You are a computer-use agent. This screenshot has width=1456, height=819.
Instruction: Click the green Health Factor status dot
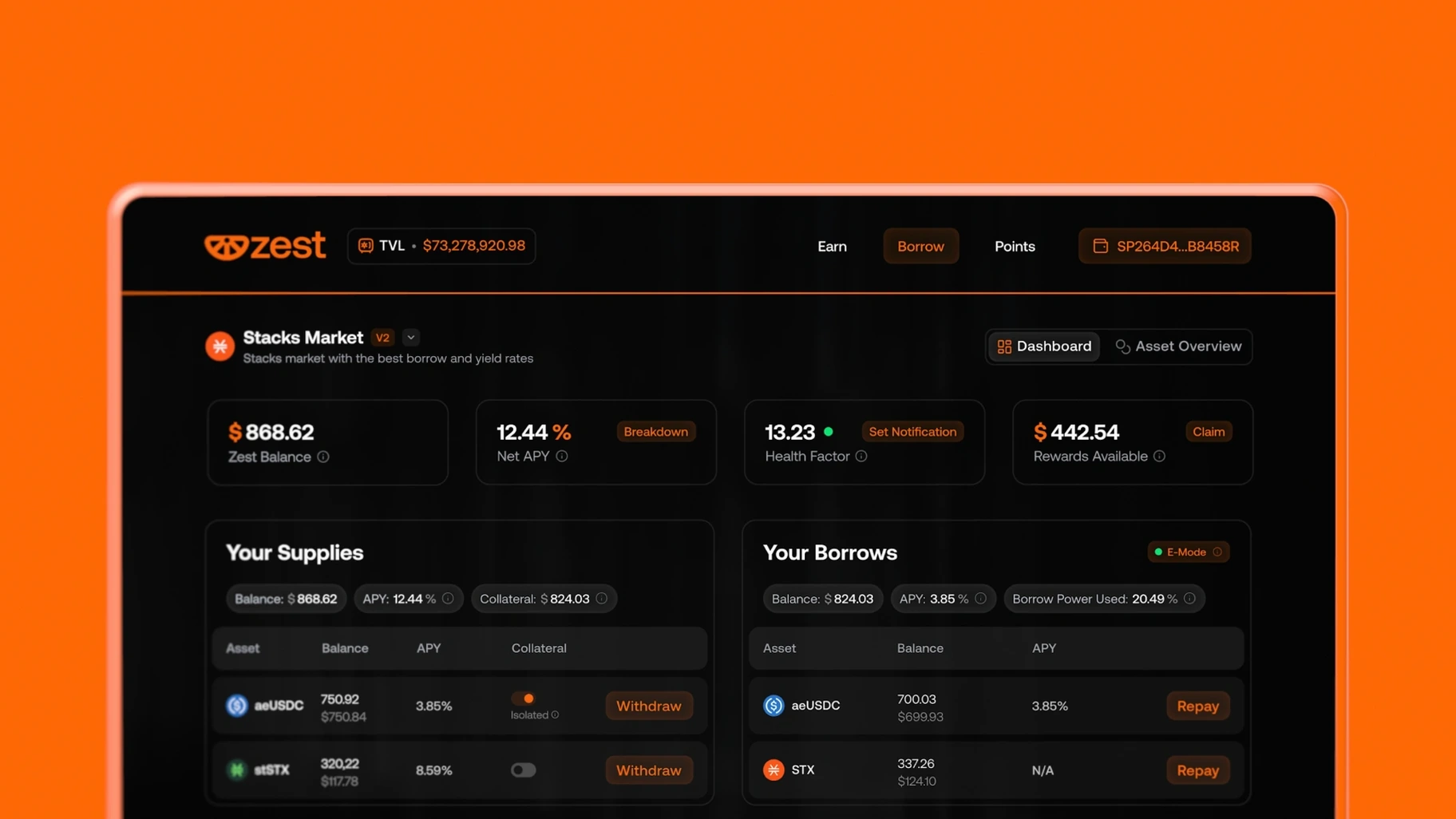pyautogui.click(x=829, y=432)
